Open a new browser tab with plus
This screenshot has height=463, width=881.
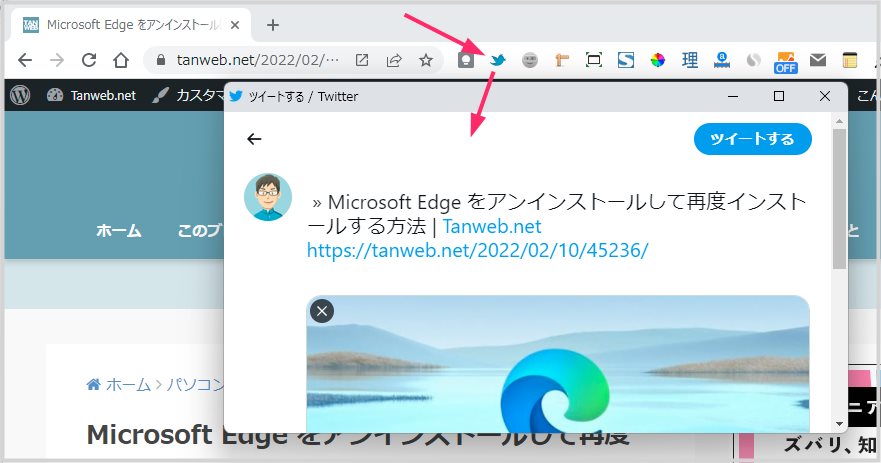point(273,25)
